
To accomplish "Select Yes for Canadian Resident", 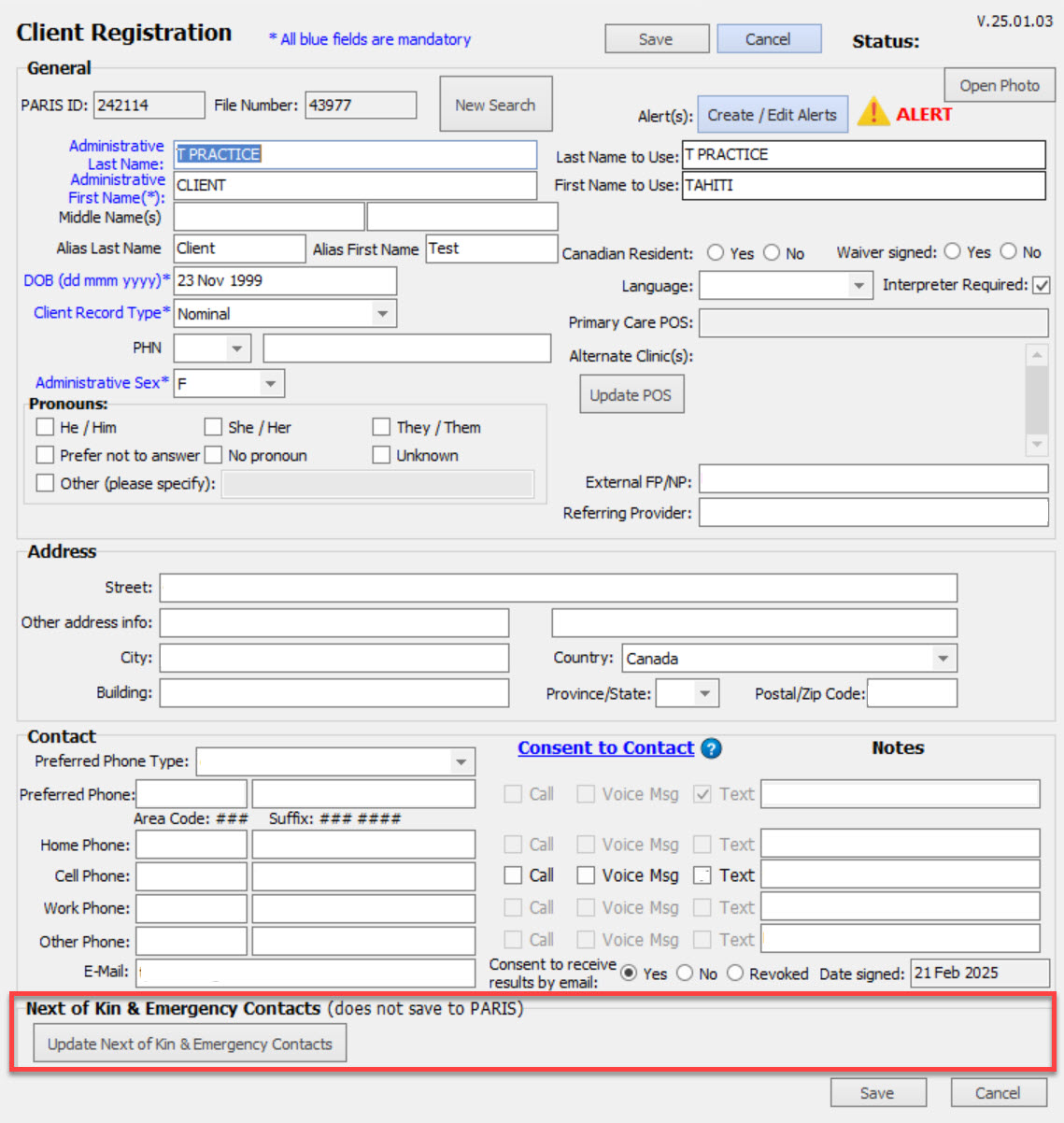I will tap(716, 251).
